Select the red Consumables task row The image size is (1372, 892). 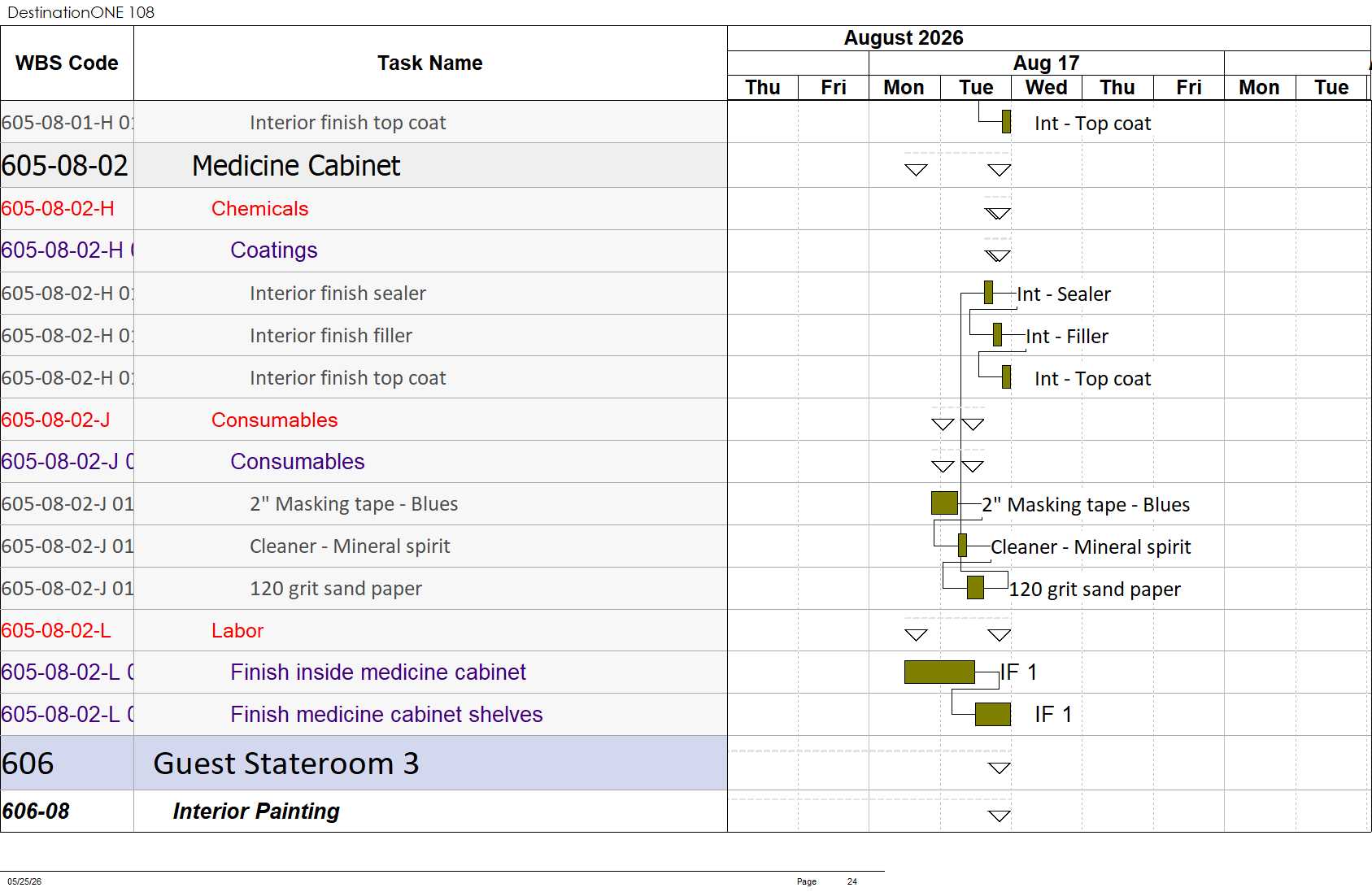pyautogui.click(x=364, y=420)
